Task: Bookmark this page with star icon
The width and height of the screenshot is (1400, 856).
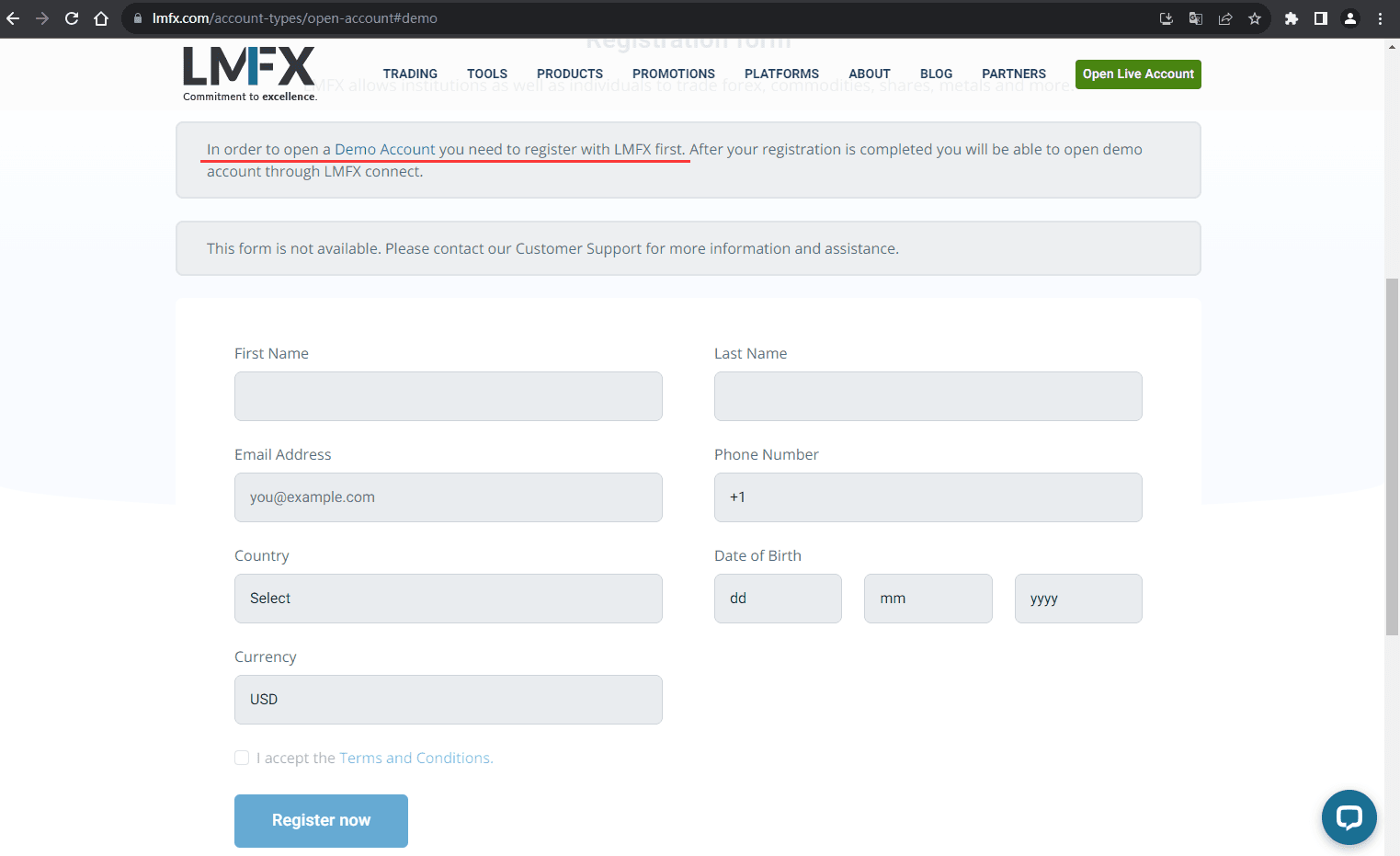Action: click(x=1255, y=18)
